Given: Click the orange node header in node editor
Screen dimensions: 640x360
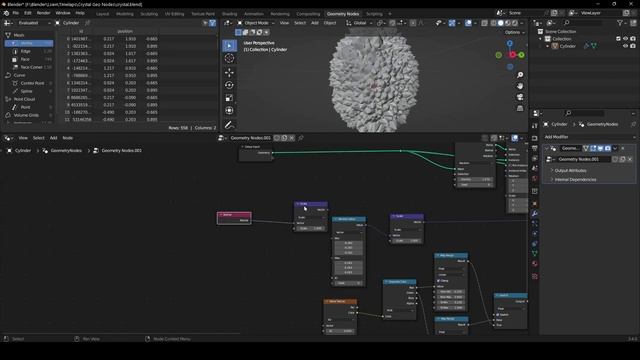Looking at the screenshot, I should tap(340, 301).
